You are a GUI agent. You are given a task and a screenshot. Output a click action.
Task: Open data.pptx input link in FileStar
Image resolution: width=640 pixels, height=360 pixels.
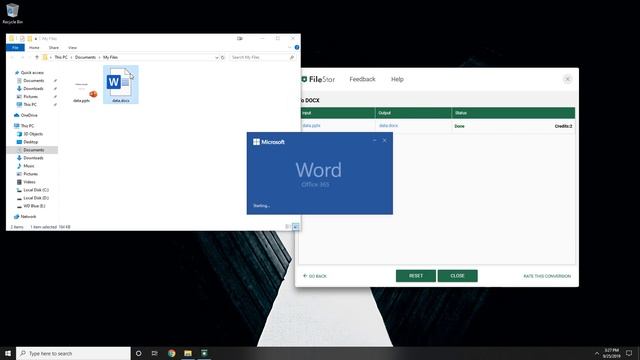click(311, 126)
